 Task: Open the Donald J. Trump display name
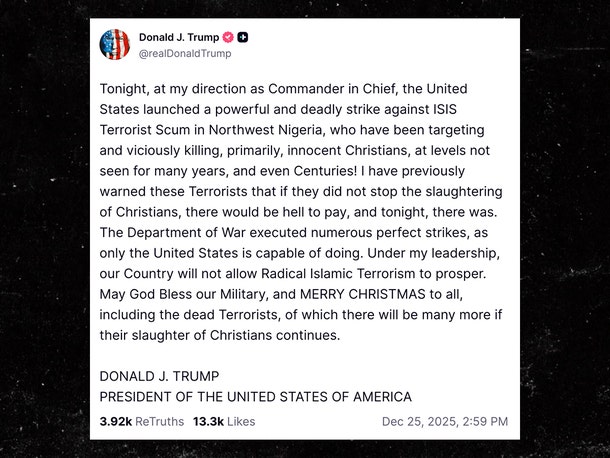[x=178, y=37]
